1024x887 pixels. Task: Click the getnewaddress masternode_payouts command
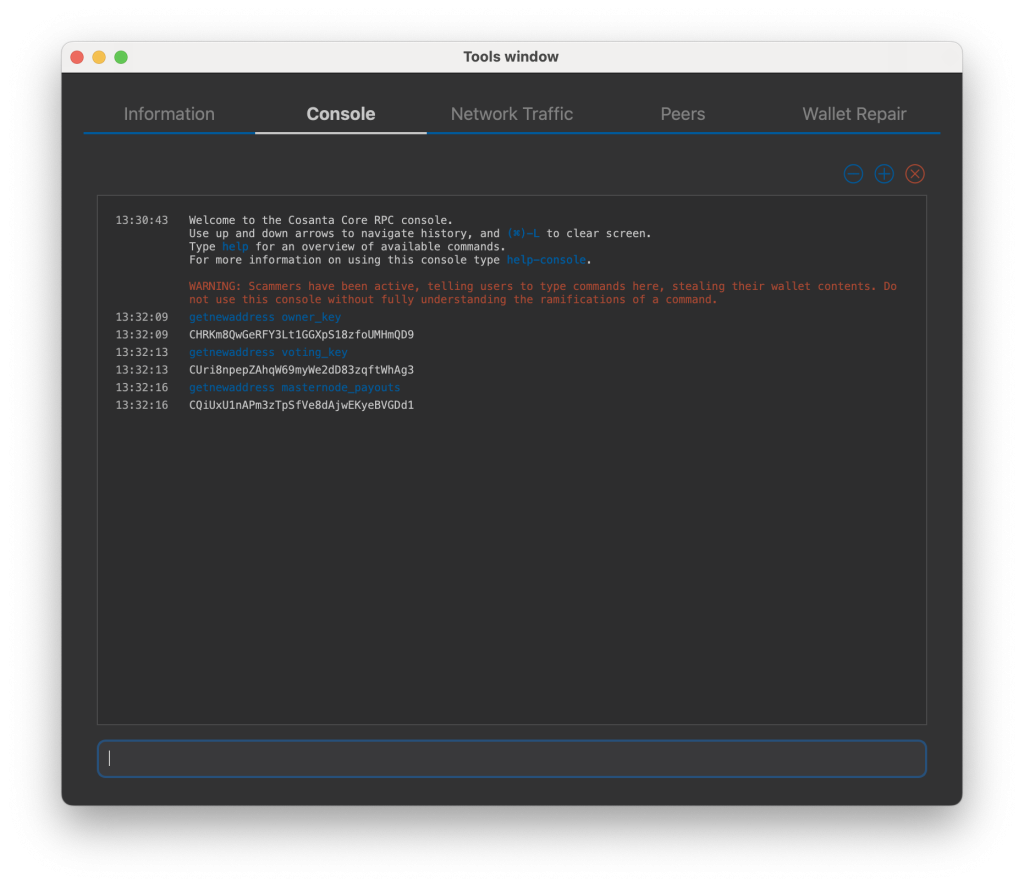click(x=295, y=387)
